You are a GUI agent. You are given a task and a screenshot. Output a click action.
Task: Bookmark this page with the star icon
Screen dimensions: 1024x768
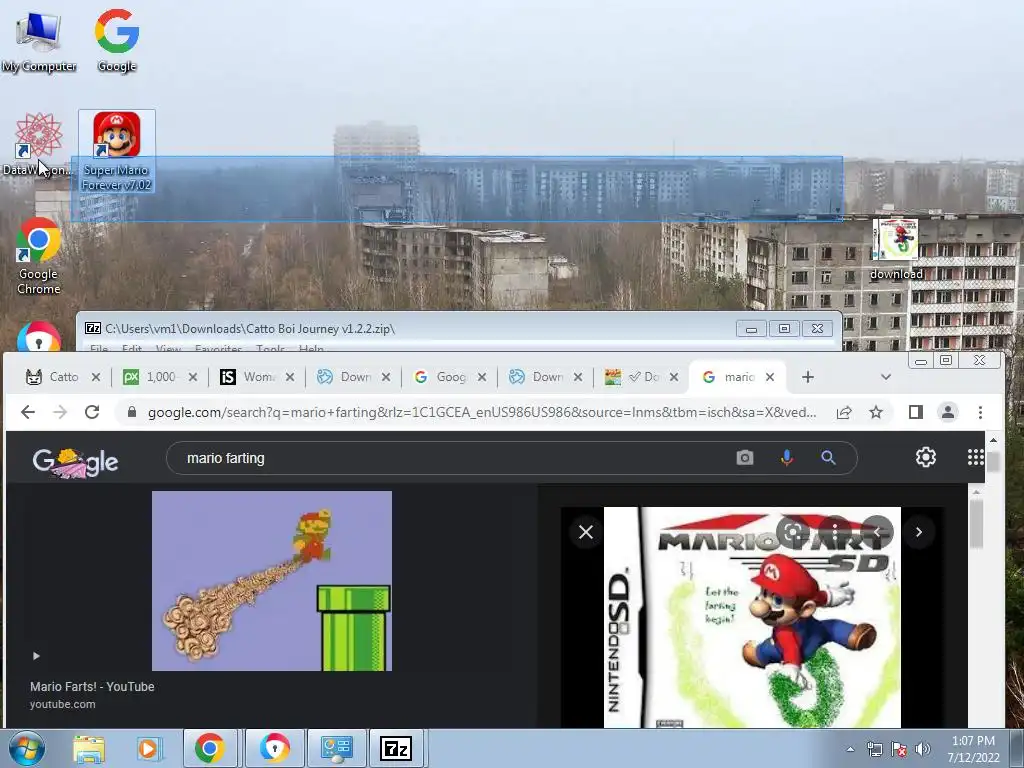point(876,412)
